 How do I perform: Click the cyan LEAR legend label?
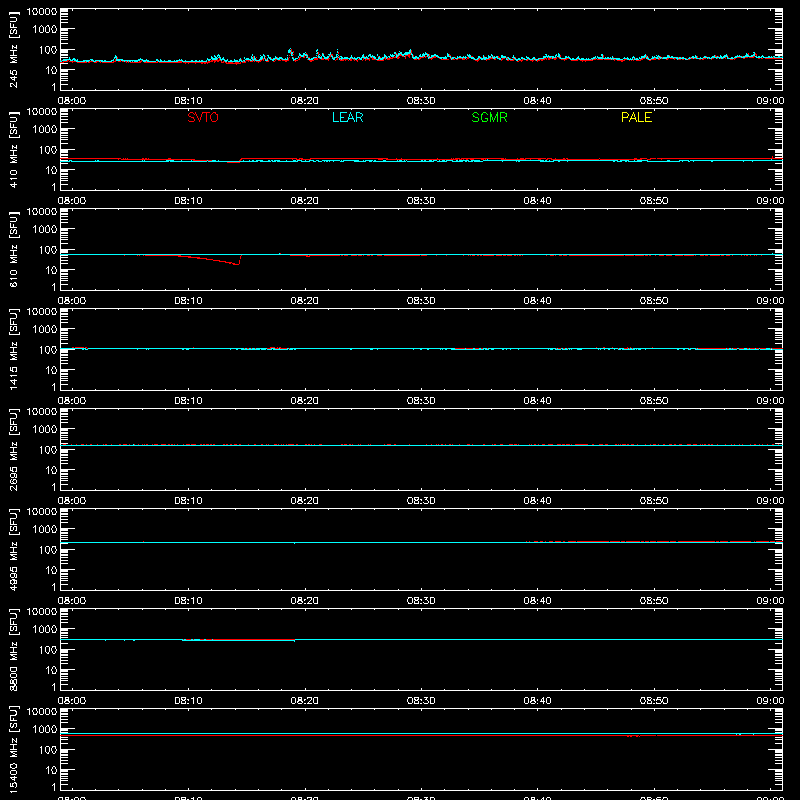point(347,117)
